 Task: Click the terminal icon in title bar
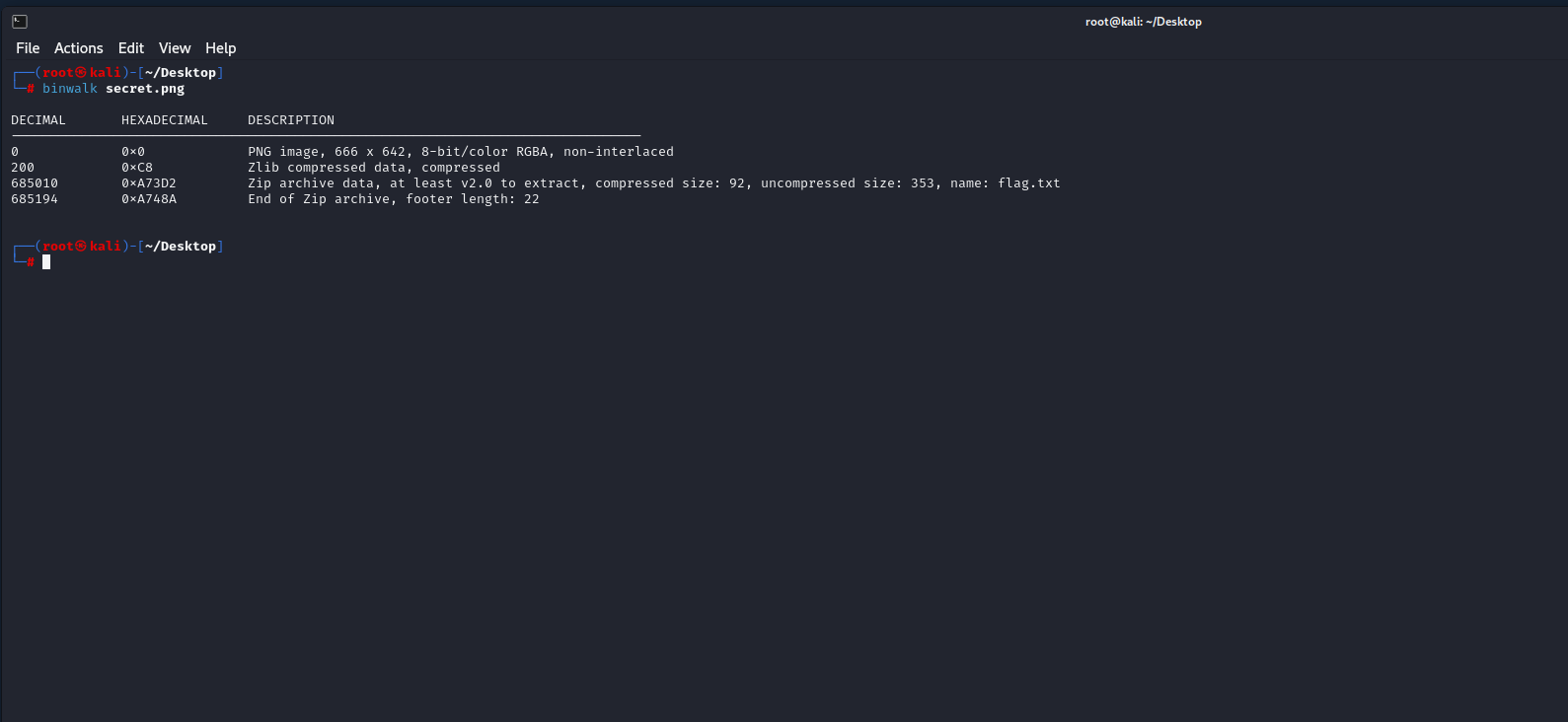pyautogui.click(x=20, y=21)
